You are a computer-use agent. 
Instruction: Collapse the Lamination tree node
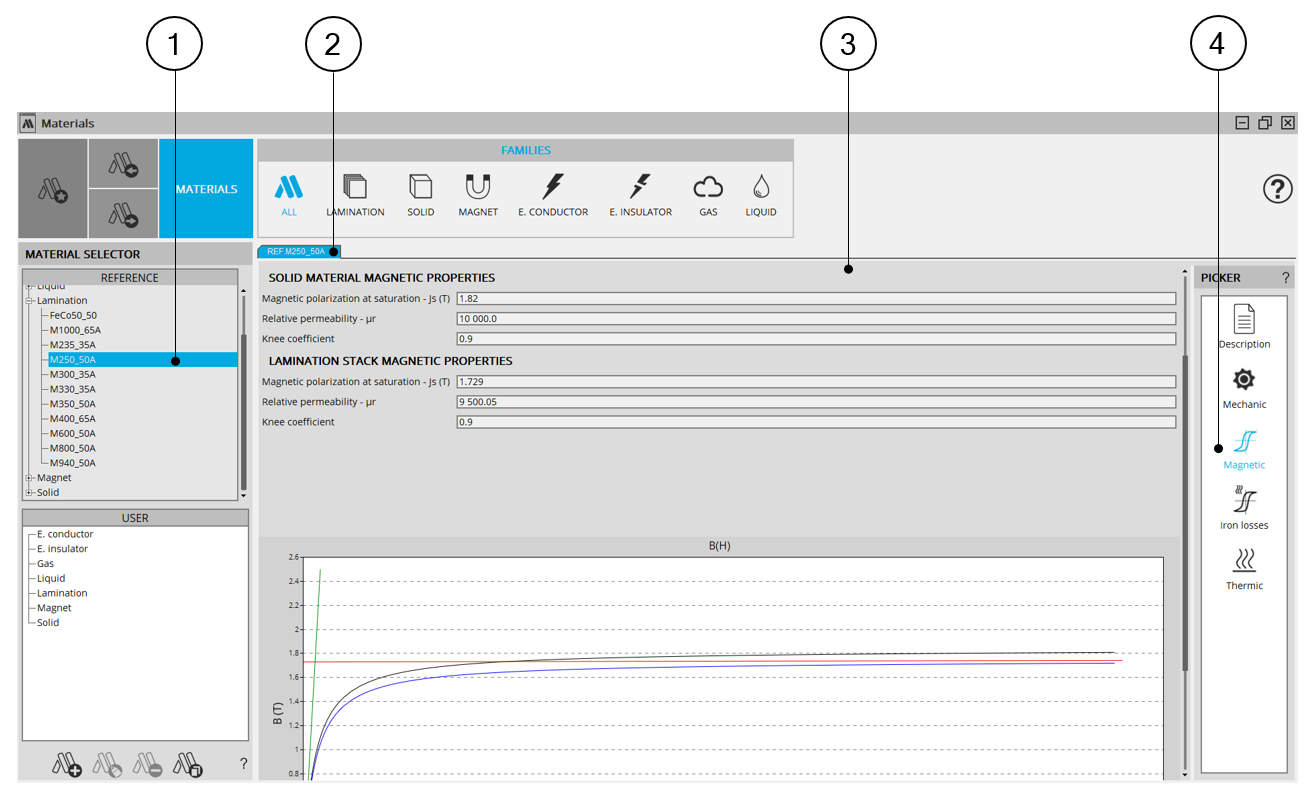click(x=29, y=301)
